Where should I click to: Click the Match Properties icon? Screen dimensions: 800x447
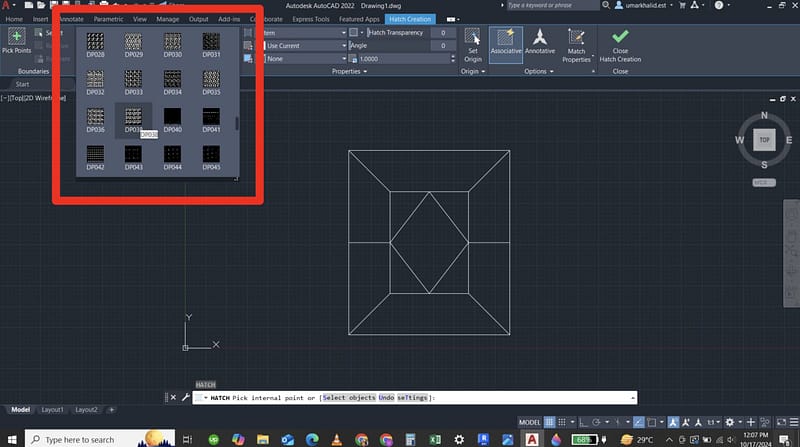click(576, 42)
